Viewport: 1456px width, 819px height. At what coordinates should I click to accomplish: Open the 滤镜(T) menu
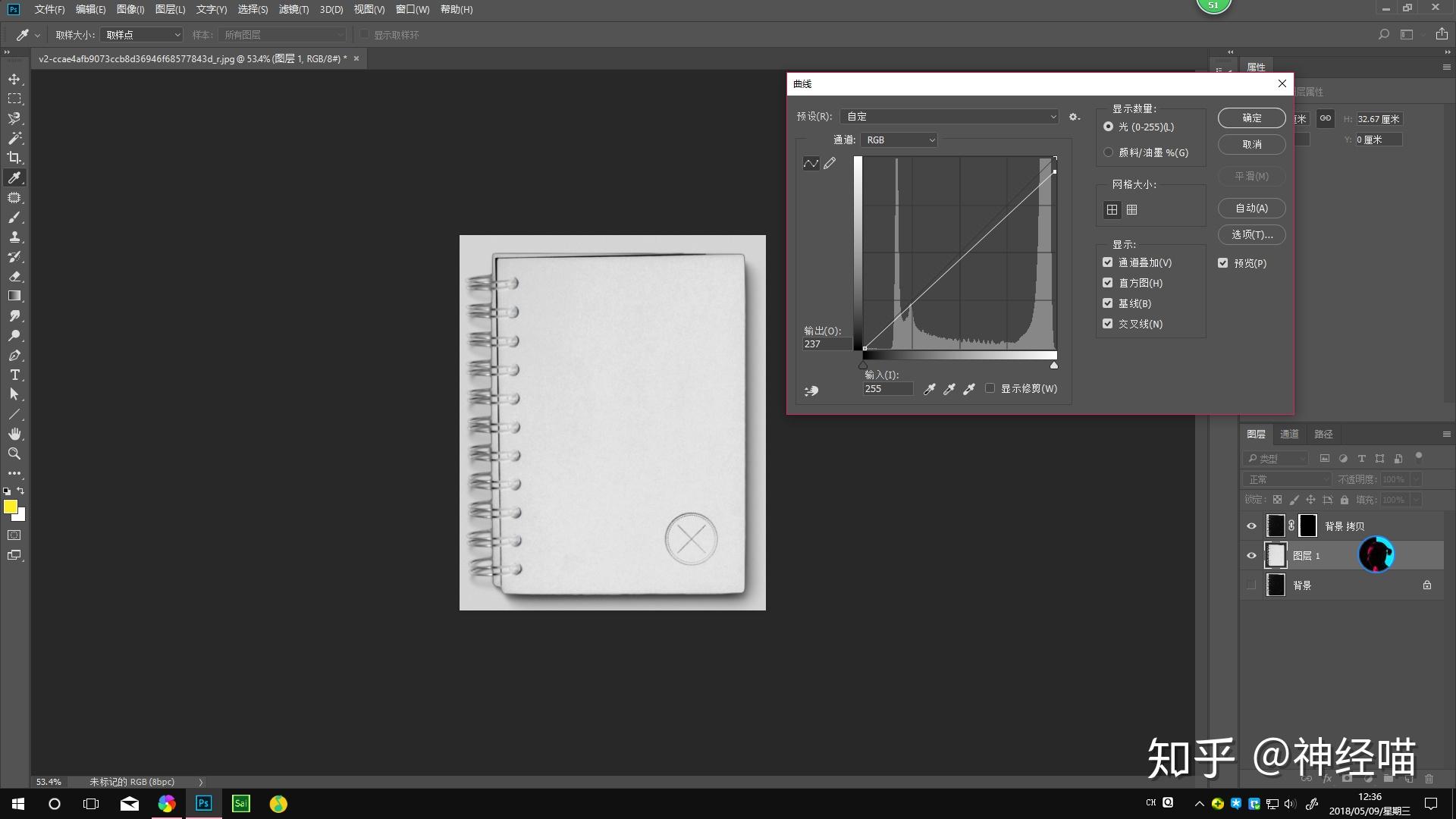pos(293,9)
